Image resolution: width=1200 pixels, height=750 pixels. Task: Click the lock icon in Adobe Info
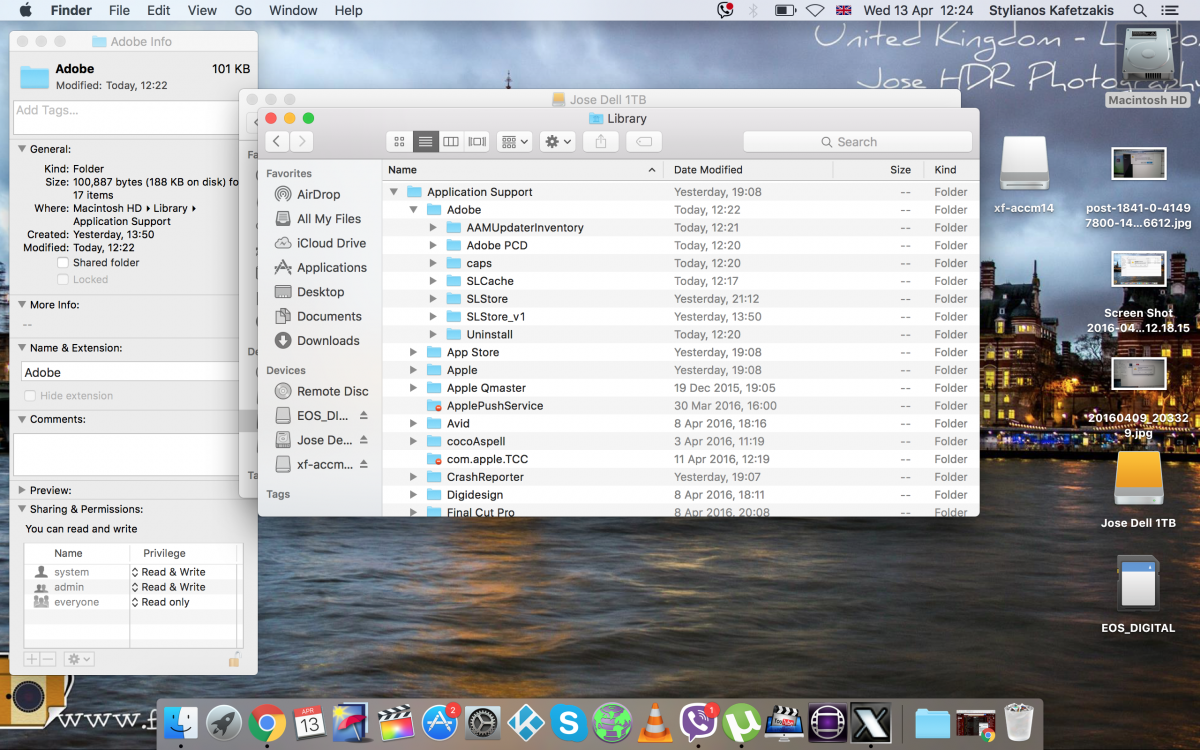(234, 659)
